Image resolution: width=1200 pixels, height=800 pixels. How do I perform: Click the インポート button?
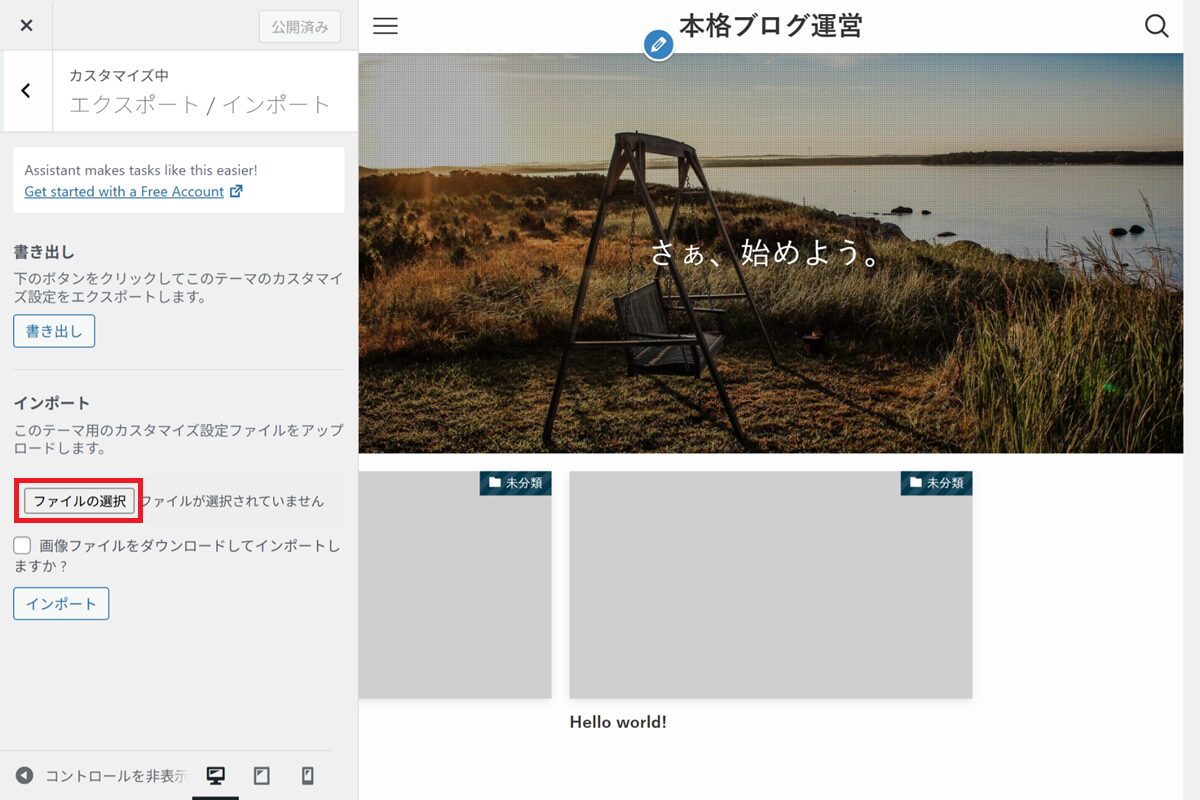coord(61,604)
